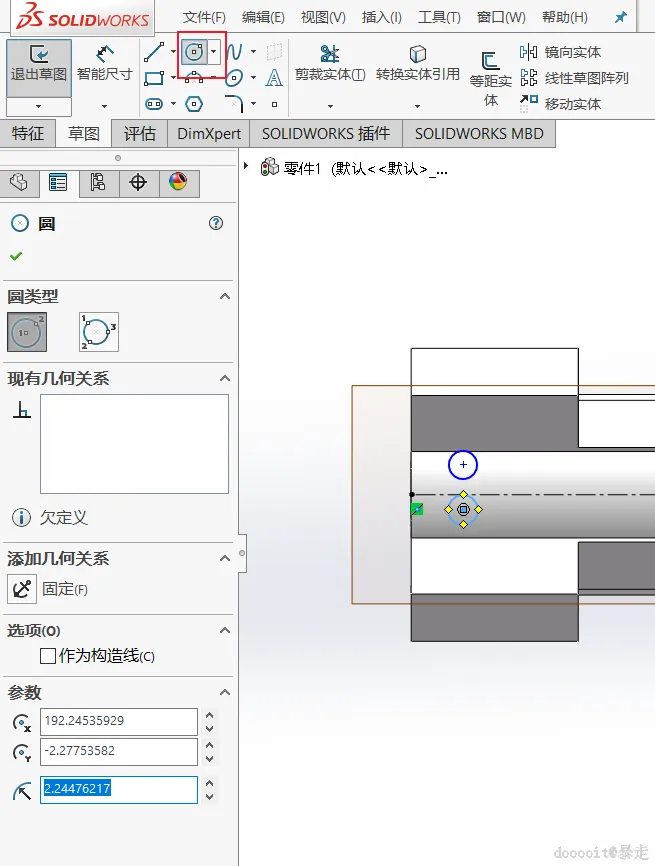Image resolution: width=655 pixels, height=866 pixels.
Task: Click Mirror Entities (镜向实体)
Action: (561, 52)
